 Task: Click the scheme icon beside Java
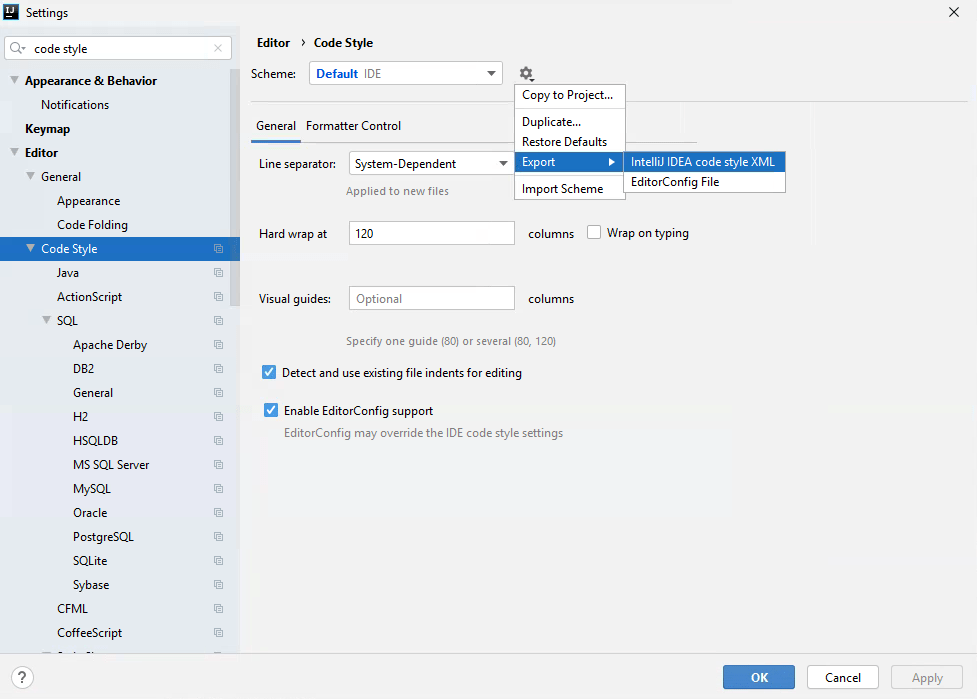pos(218,272)
